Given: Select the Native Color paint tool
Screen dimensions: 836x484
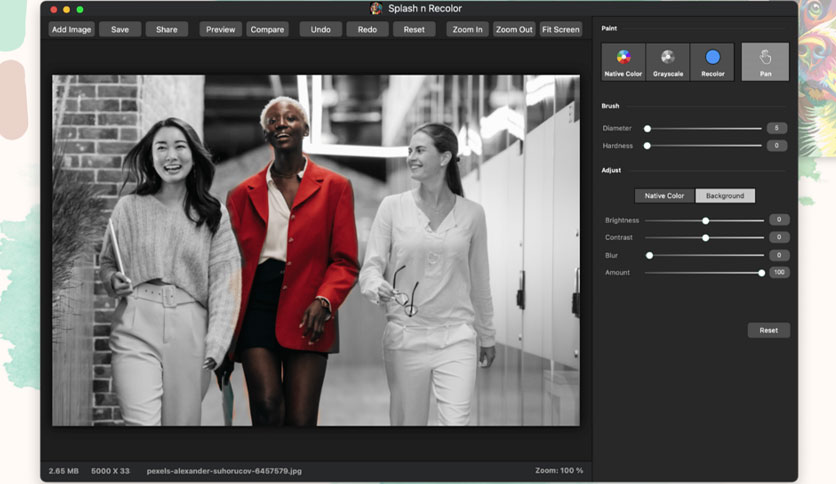Looking at the screenshot, I should point(623,62).
